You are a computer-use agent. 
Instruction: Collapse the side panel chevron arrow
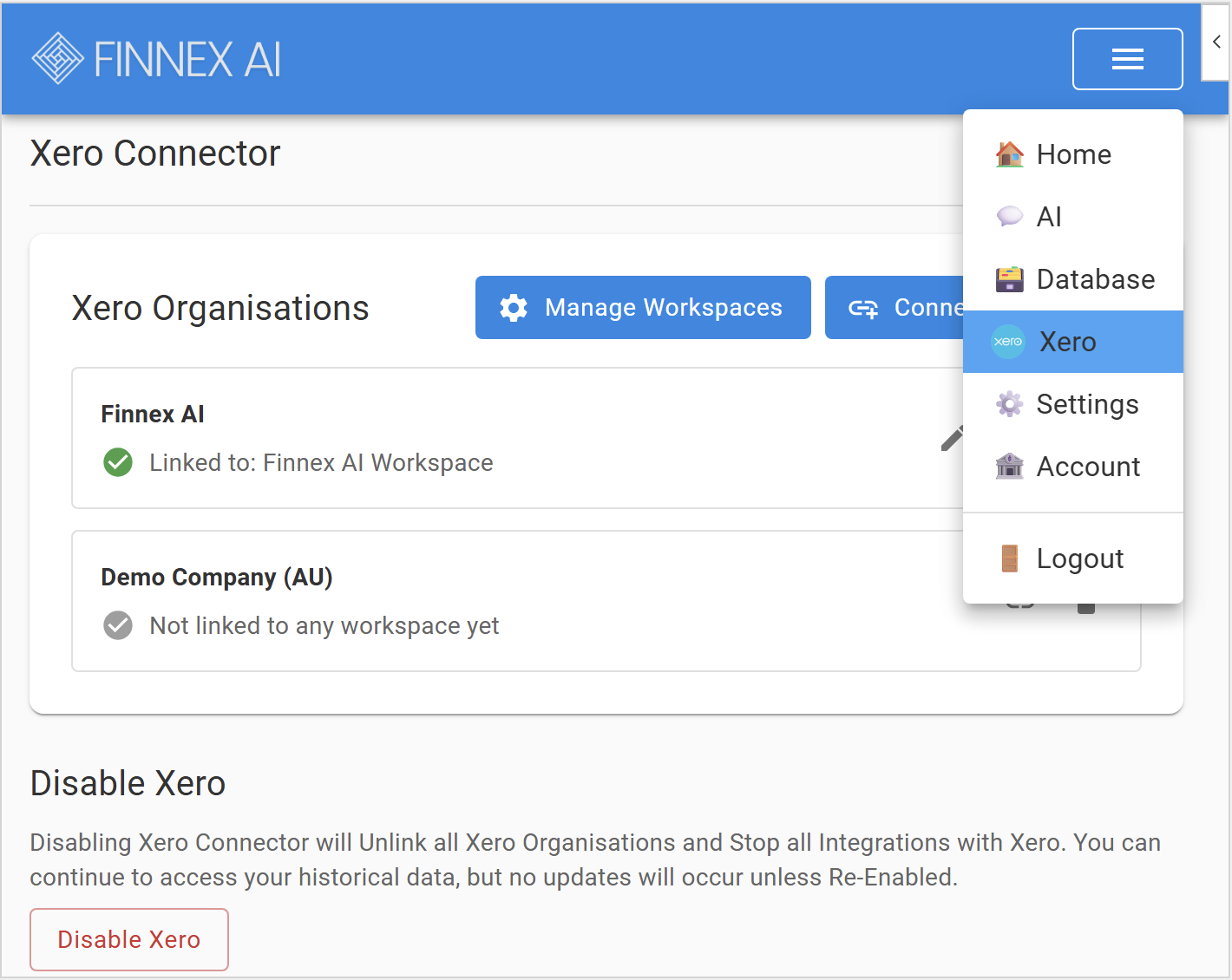coord(1216,42)
